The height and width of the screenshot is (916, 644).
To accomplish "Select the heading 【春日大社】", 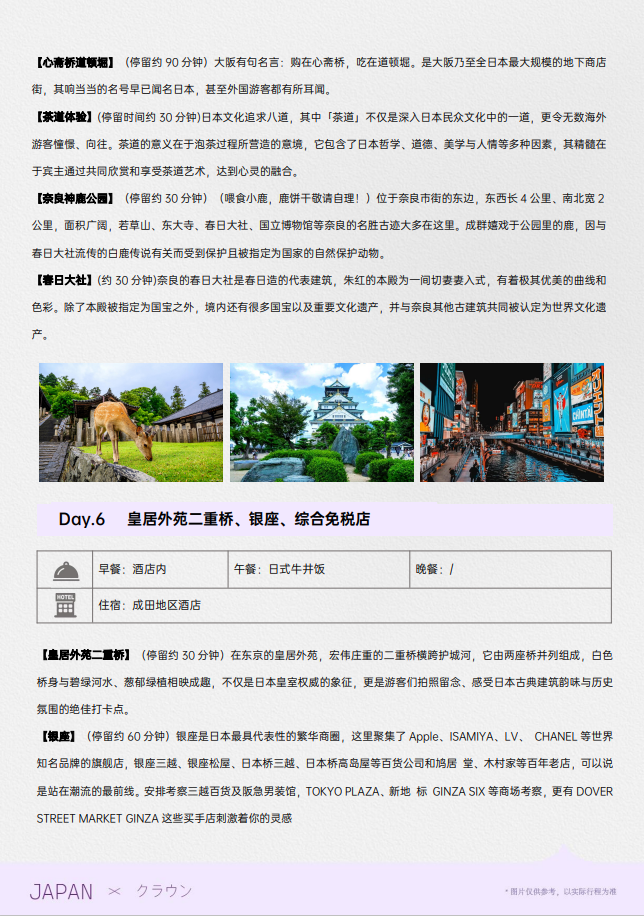I will point(64,280).
